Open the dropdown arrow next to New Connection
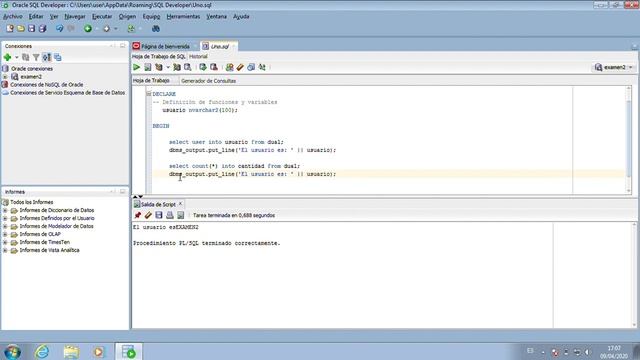The width and height of the screenshot is (640, 360). click(17, 58)
